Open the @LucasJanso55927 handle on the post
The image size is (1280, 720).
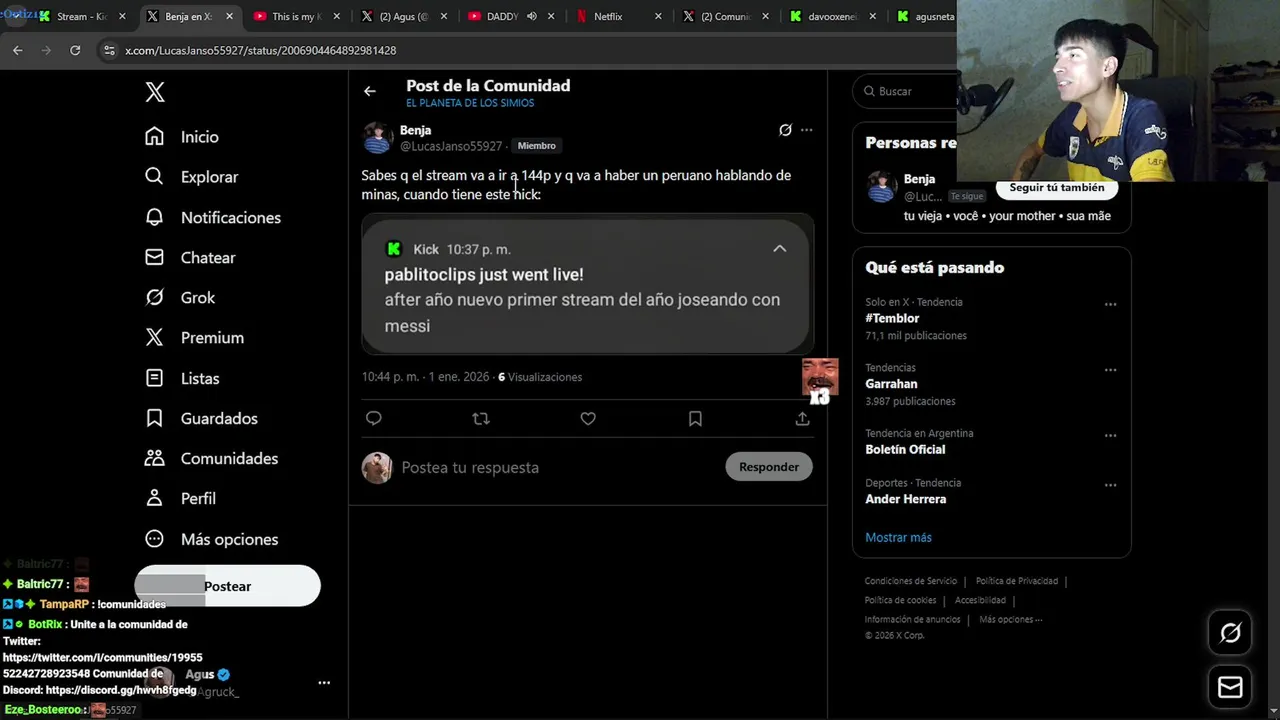[451, 146]
